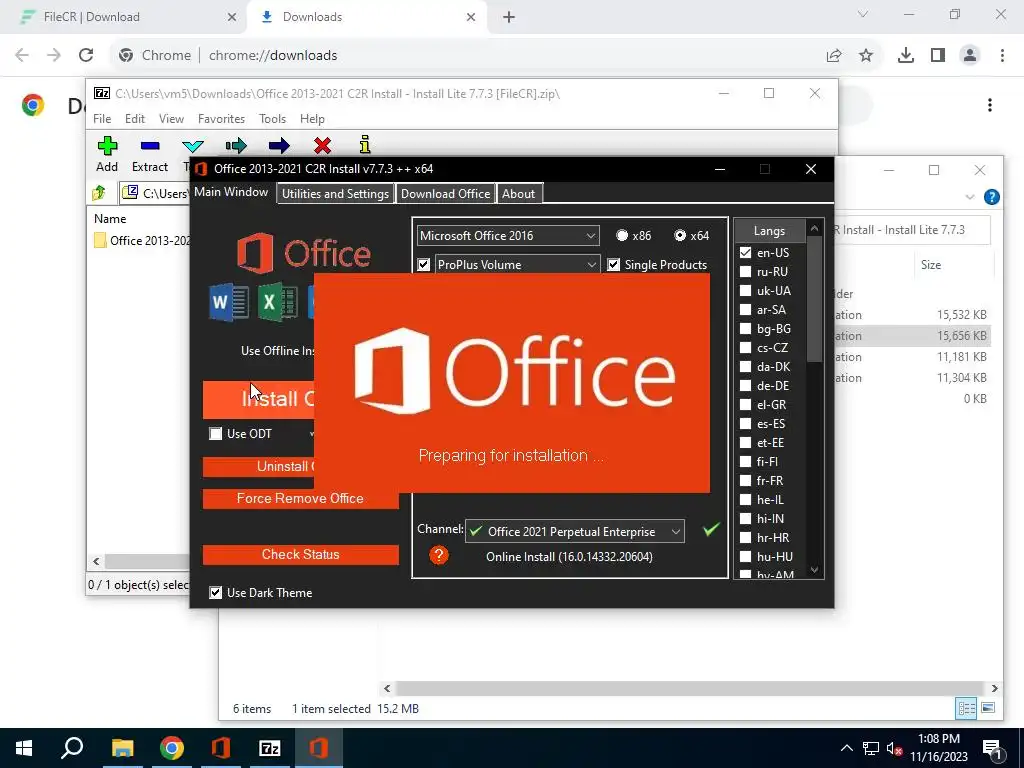Click the Uninstall Office button
1024x768 pixels.
point(259,466)
